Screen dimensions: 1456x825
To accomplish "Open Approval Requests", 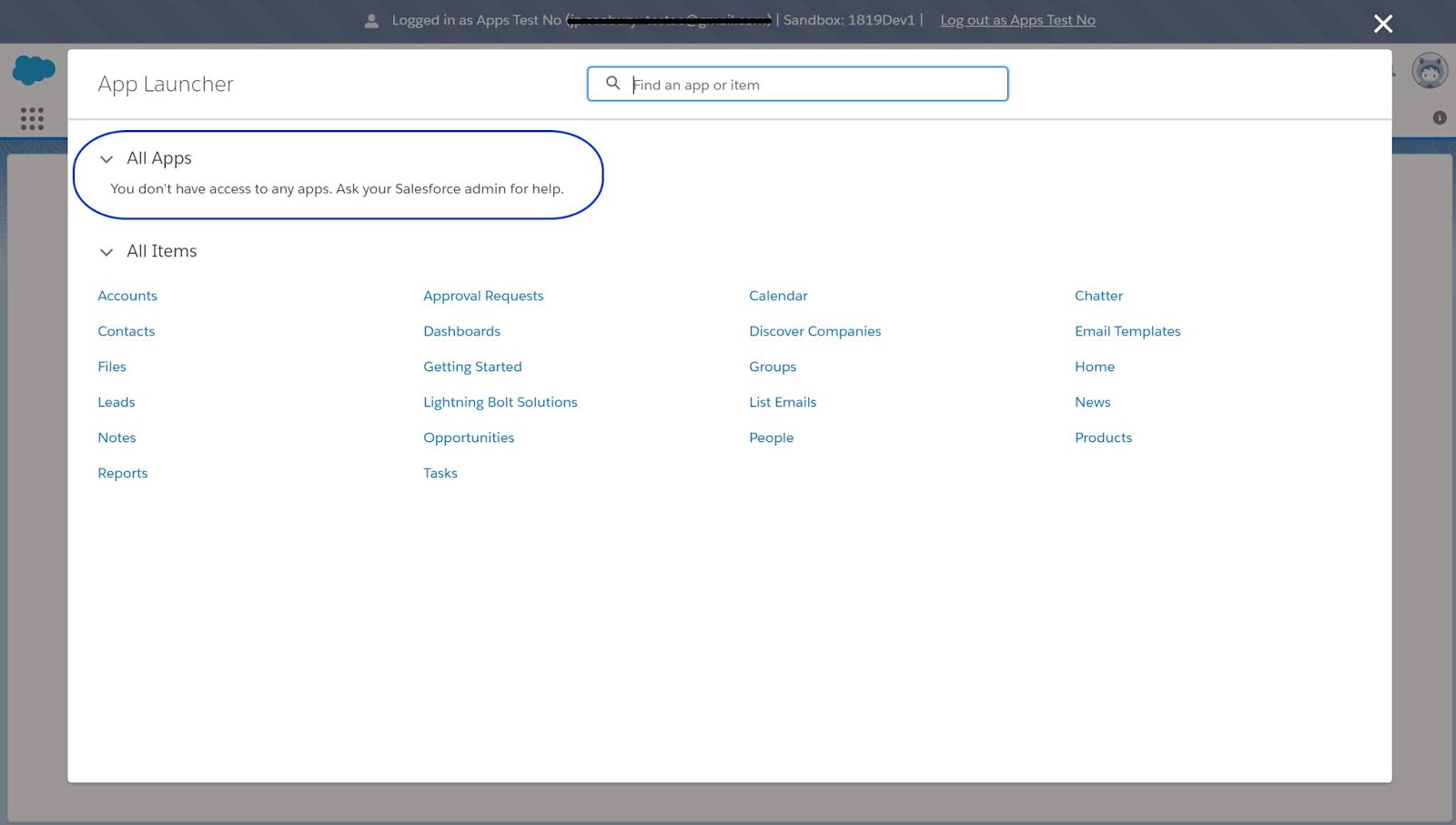I will [483, 296].
